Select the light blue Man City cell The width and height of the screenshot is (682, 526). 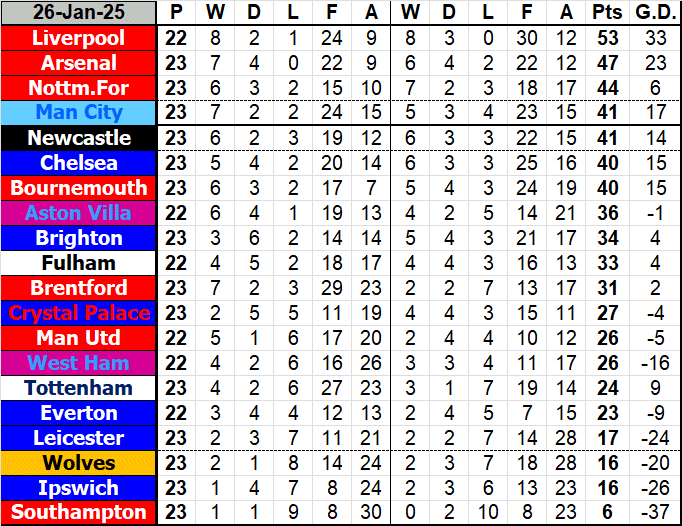[79, 113]
